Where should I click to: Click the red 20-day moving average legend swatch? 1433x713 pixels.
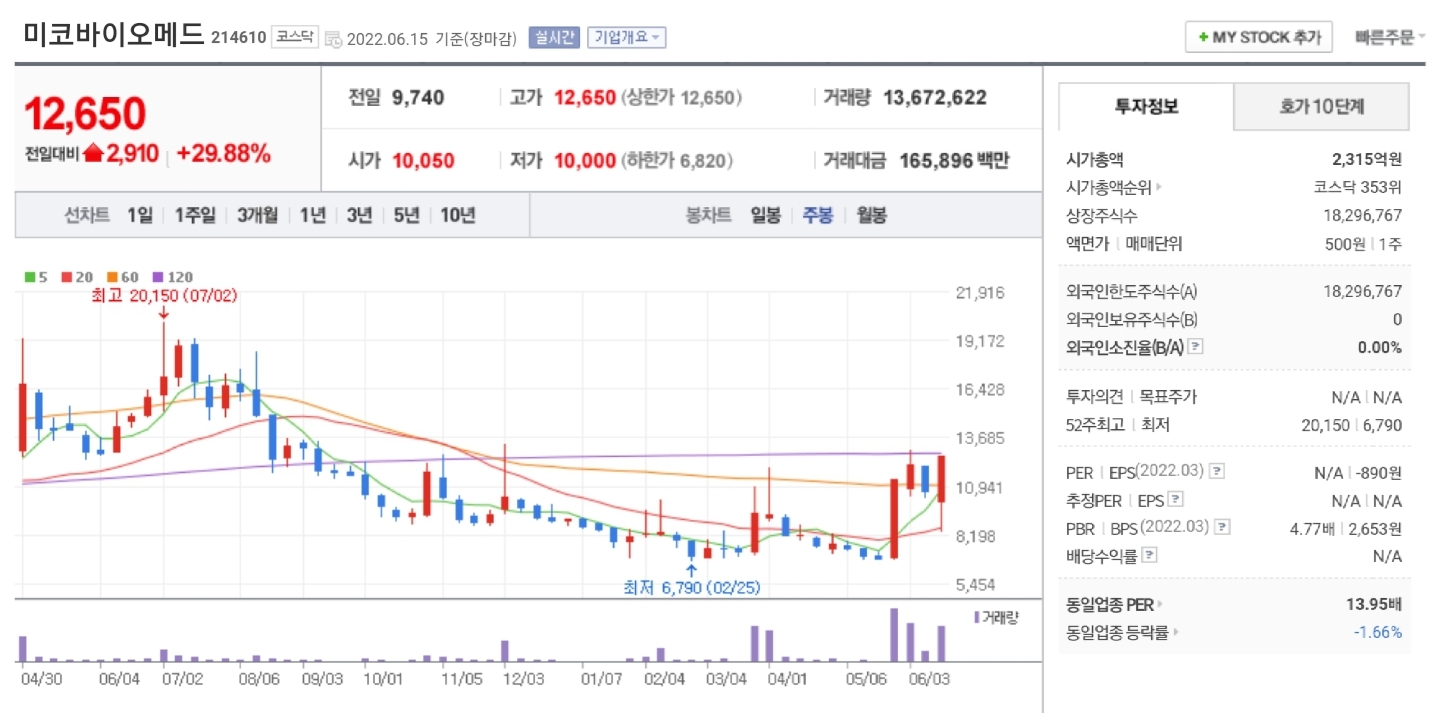pos(66,277)
